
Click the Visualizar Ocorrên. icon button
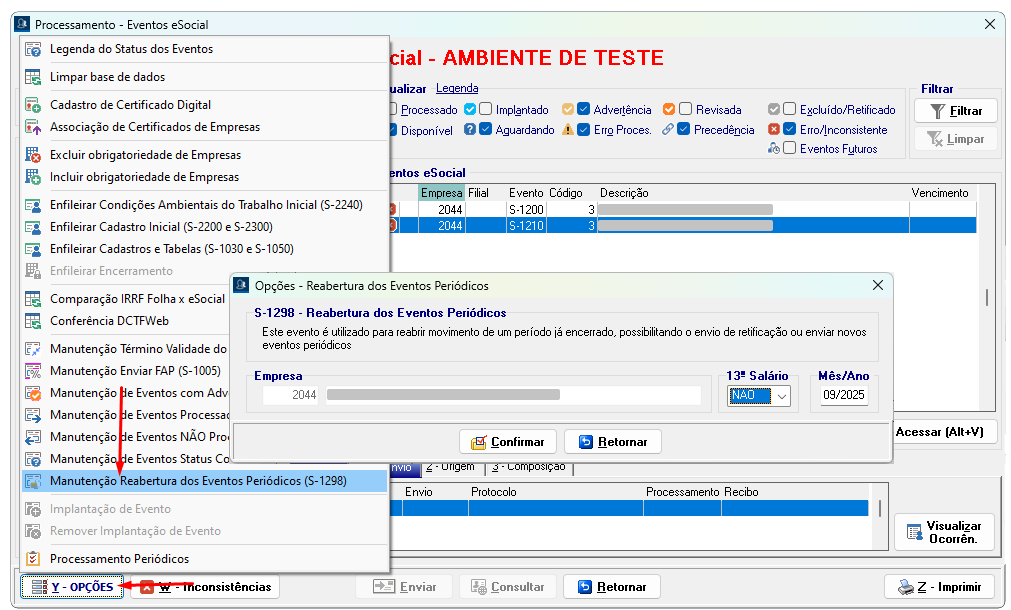click(912, 533)
